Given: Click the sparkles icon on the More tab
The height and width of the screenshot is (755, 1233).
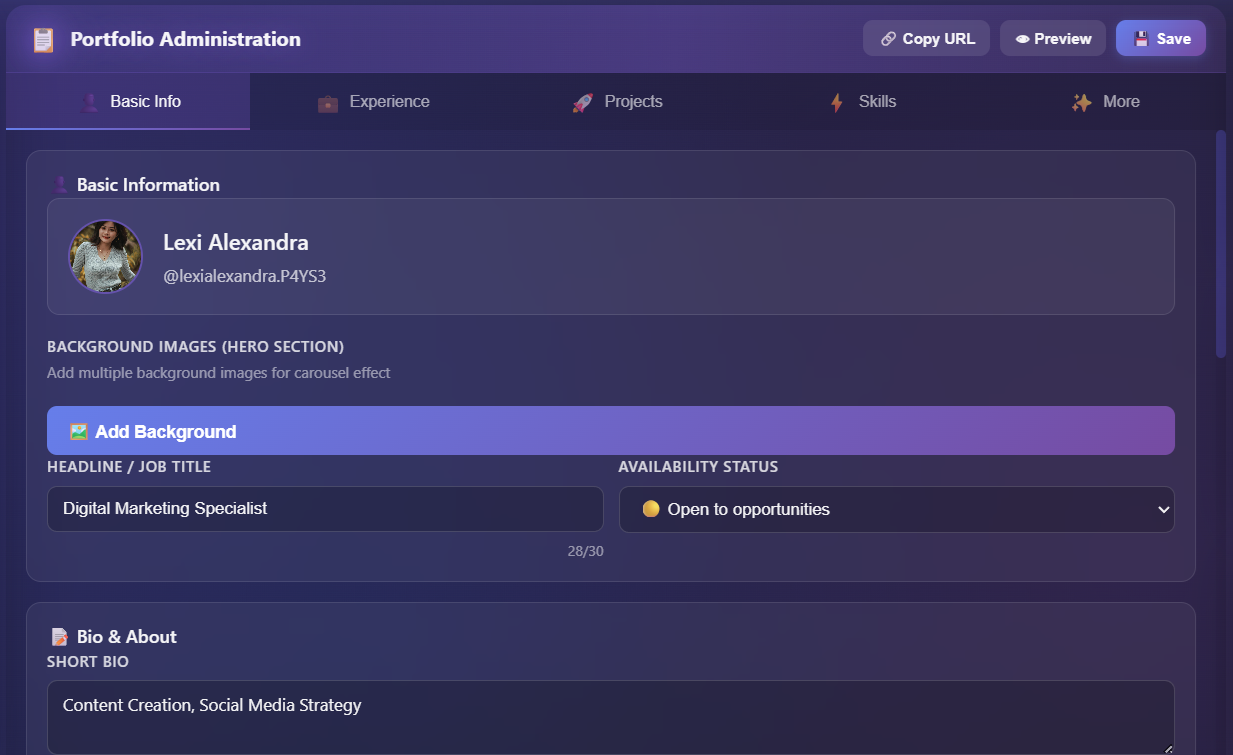Looking at the screenshot, I should [1080, 101].
